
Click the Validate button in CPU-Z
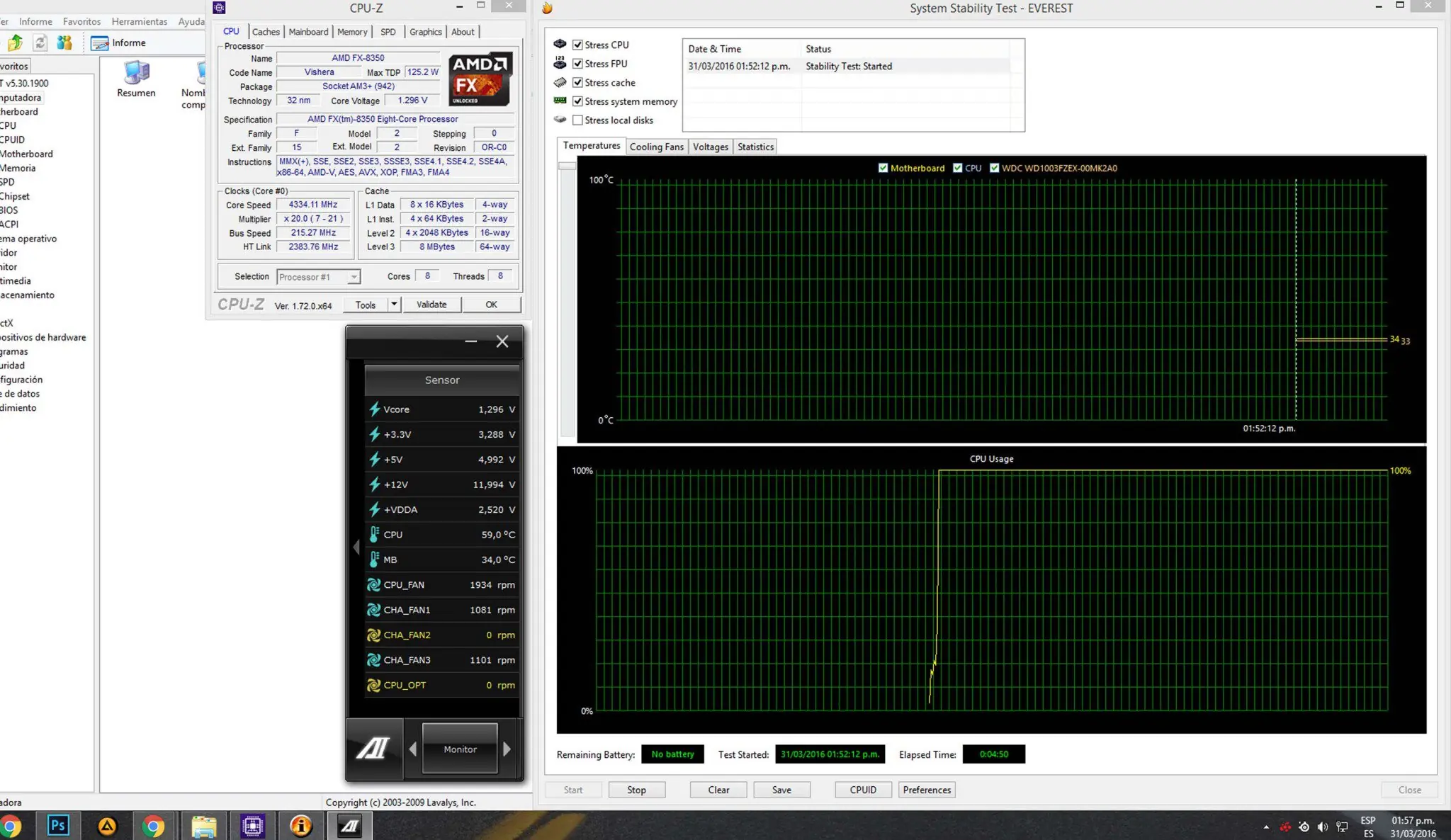tap(431, 305)
